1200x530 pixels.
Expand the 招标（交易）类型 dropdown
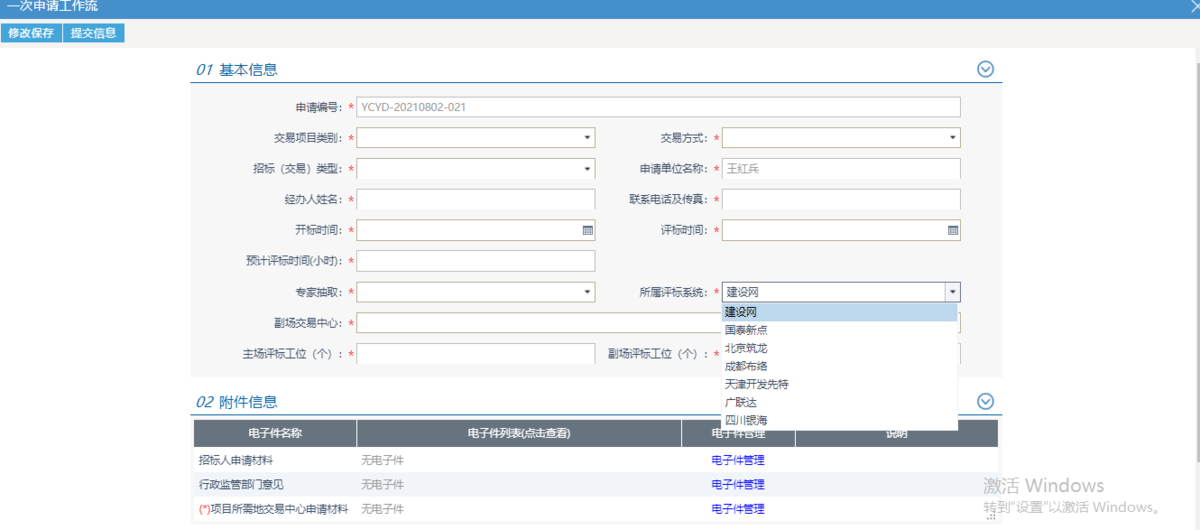tap(587, 169)
